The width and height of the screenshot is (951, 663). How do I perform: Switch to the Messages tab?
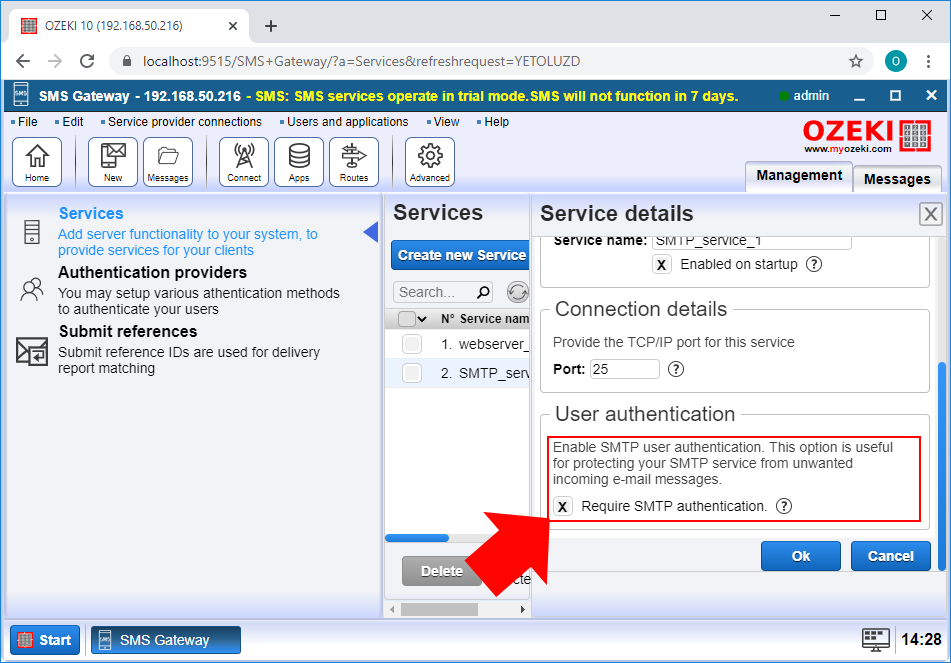(897, 179)
